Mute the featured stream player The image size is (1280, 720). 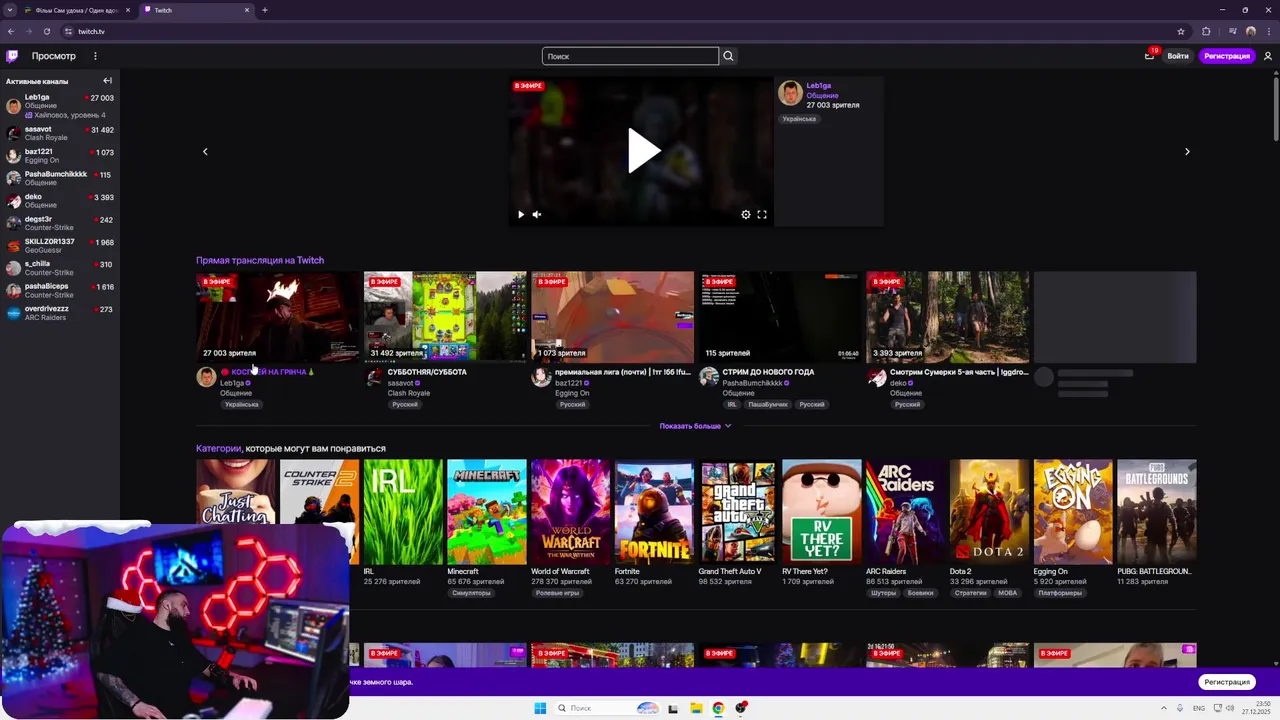coord(537,214)
